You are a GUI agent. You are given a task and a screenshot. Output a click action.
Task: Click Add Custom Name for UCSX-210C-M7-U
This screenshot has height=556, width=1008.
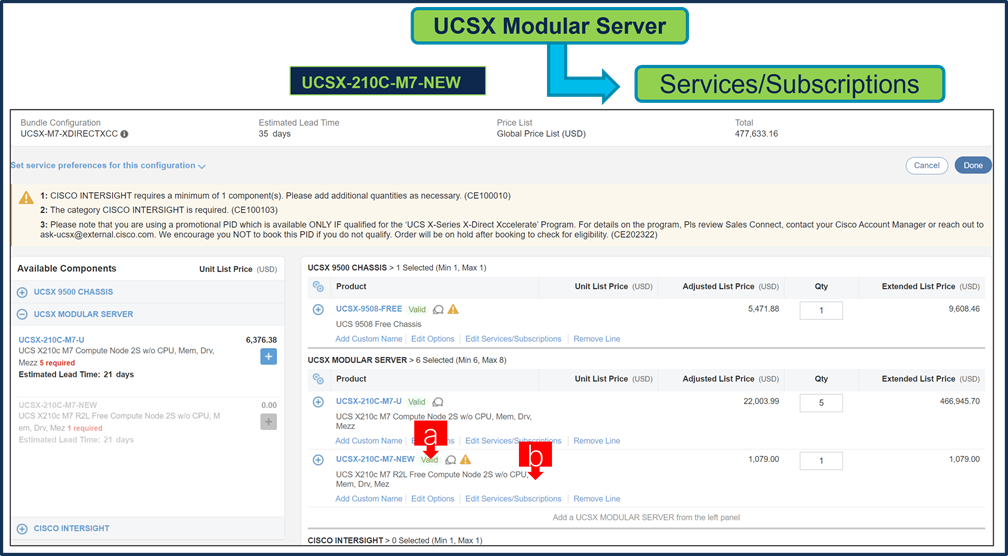pyautogui.click(x=369, y=441)
